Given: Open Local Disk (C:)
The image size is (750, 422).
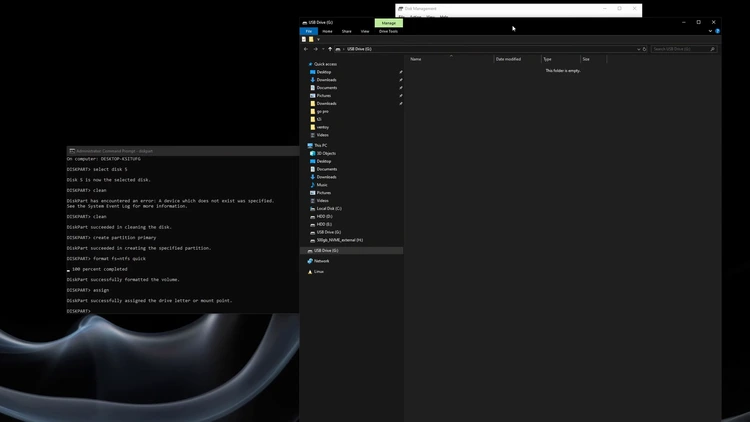Looking at the screenshot, I should [x=329, y=209].
